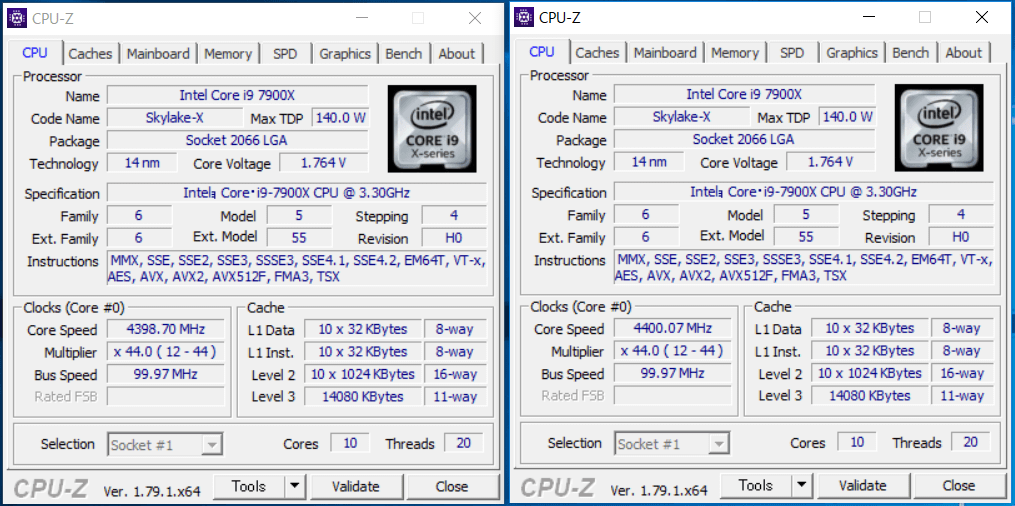Click Core Voltage 1.764 V in left window
1015x506 pixels.
pos(324,163)
